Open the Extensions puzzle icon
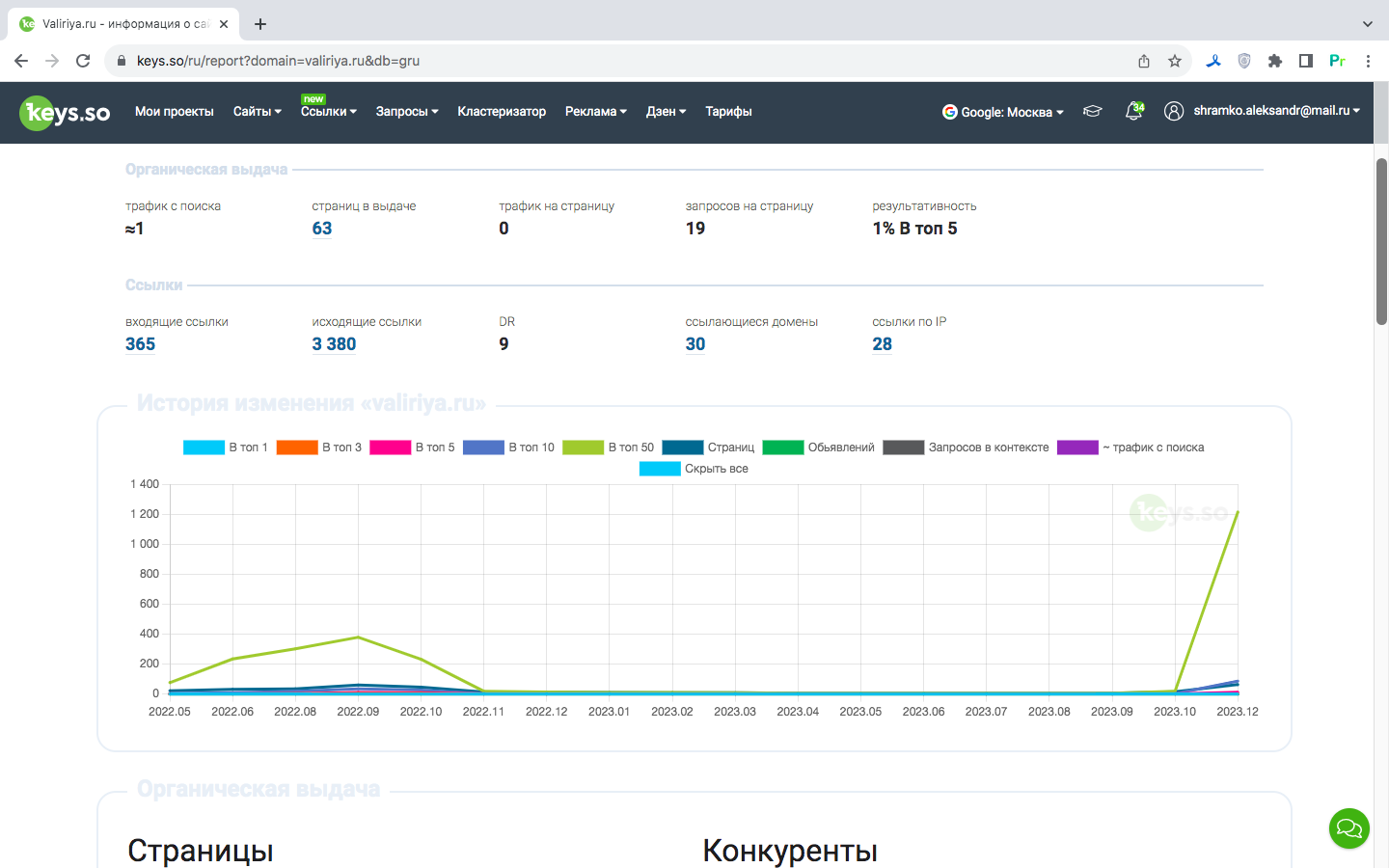The height and width of the screenshot is (868, 1389). (x=1275, y=61)
